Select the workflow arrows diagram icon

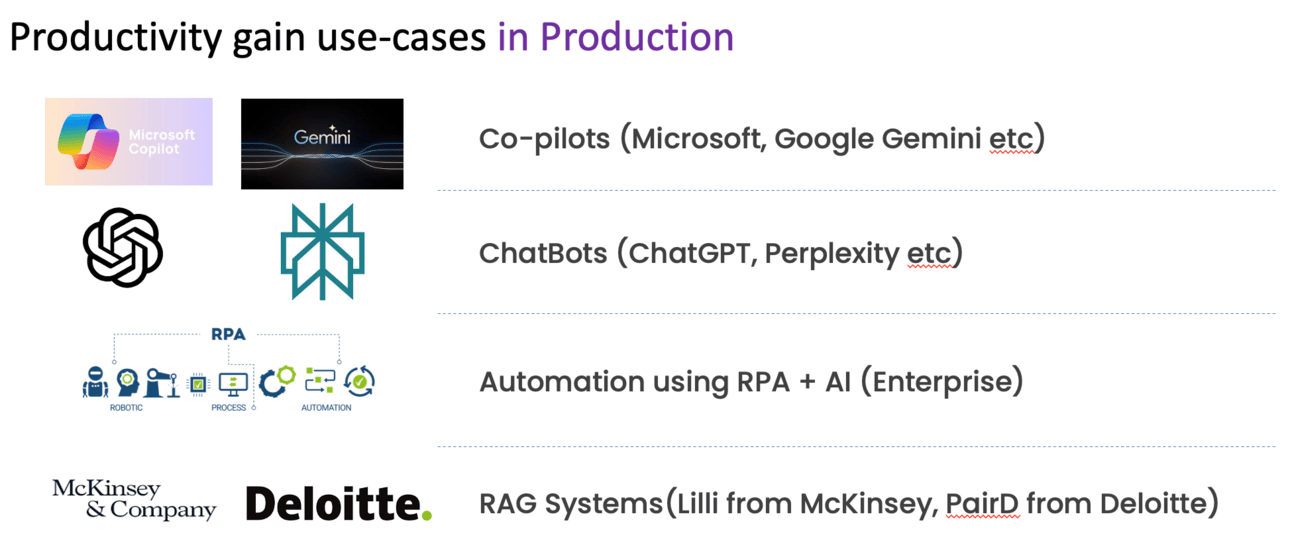click(x=320, y=382)
